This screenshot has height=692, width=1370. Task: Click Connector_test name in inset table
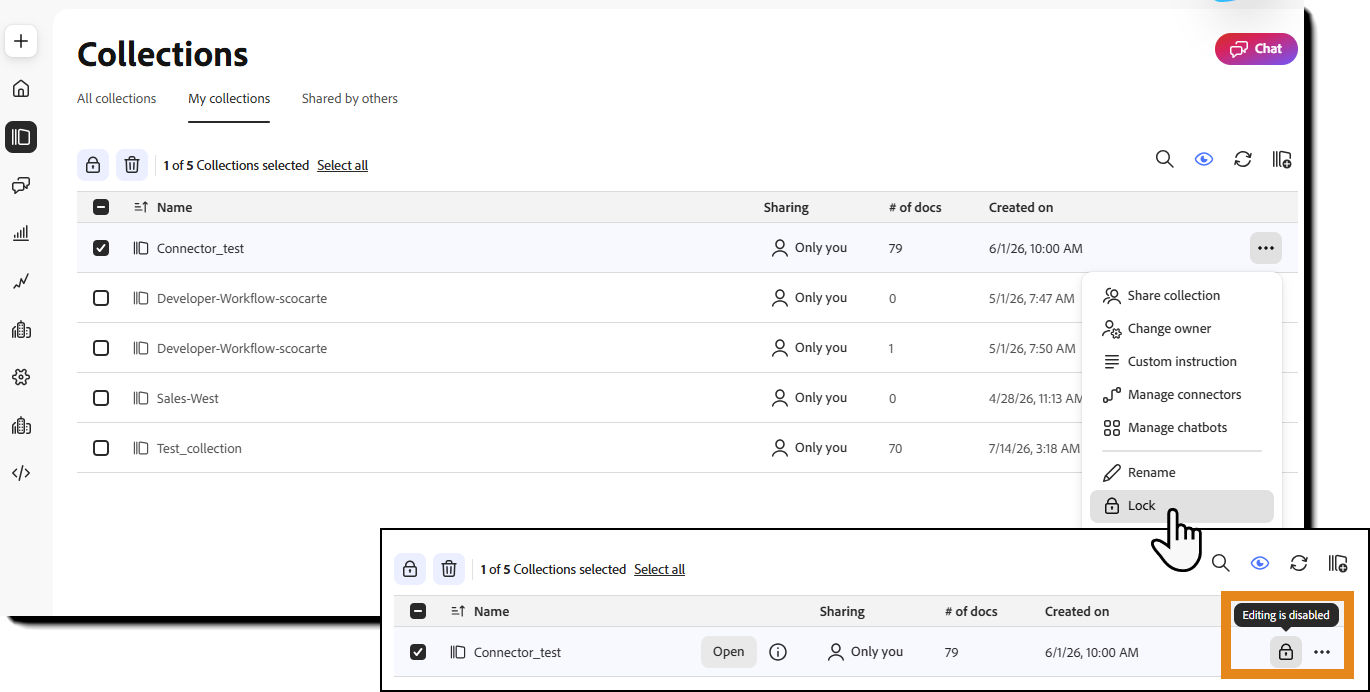(x=517, y=653)
